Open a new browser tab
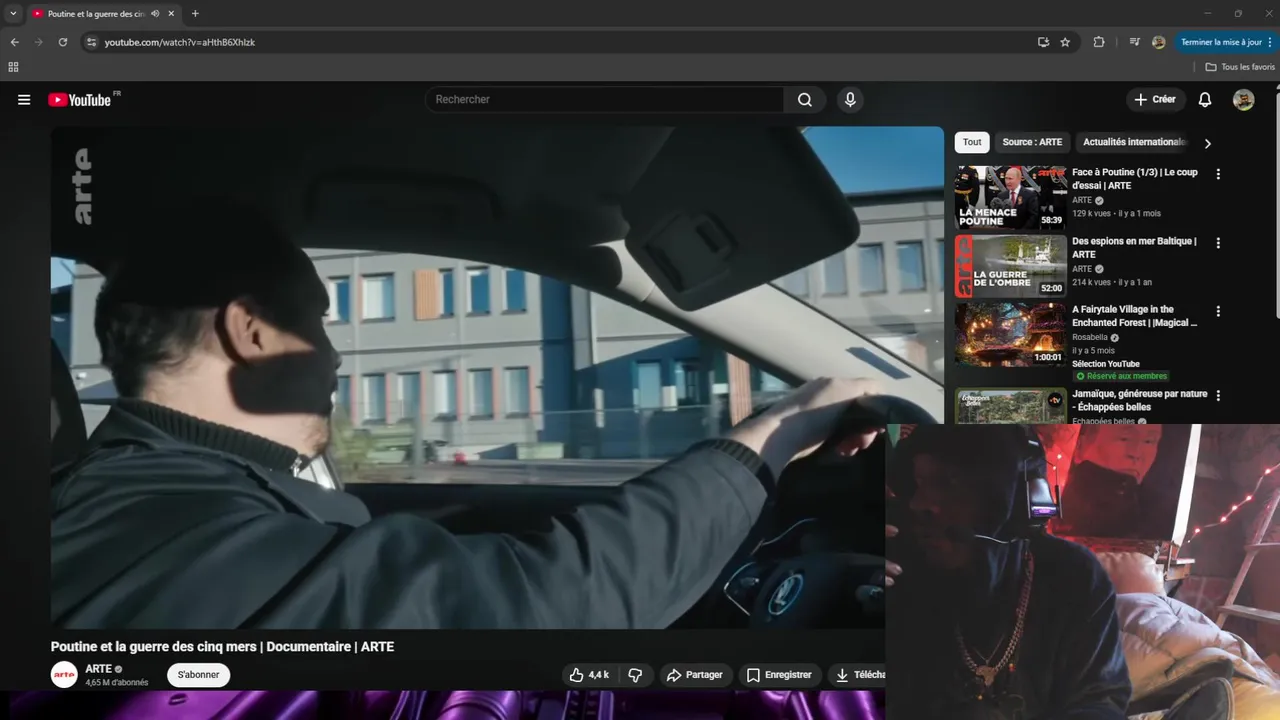Image resolution: width=1280 pixels, height=720 pixels. click(x=195, y=14)
